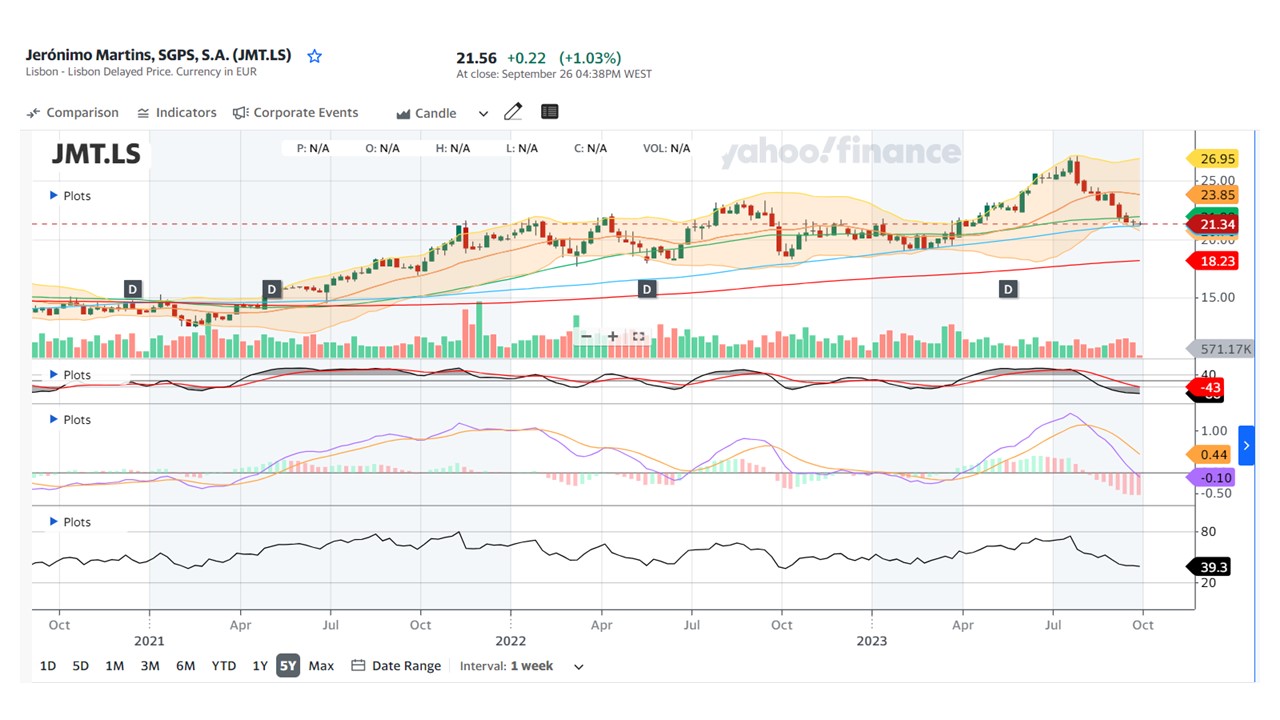Select the 6M time range
Screen dimensions: 1280x720
click(x=185, y=666)
